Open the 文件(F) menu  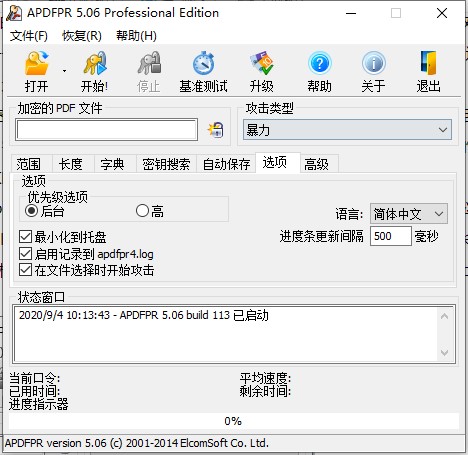pos(28,36)
